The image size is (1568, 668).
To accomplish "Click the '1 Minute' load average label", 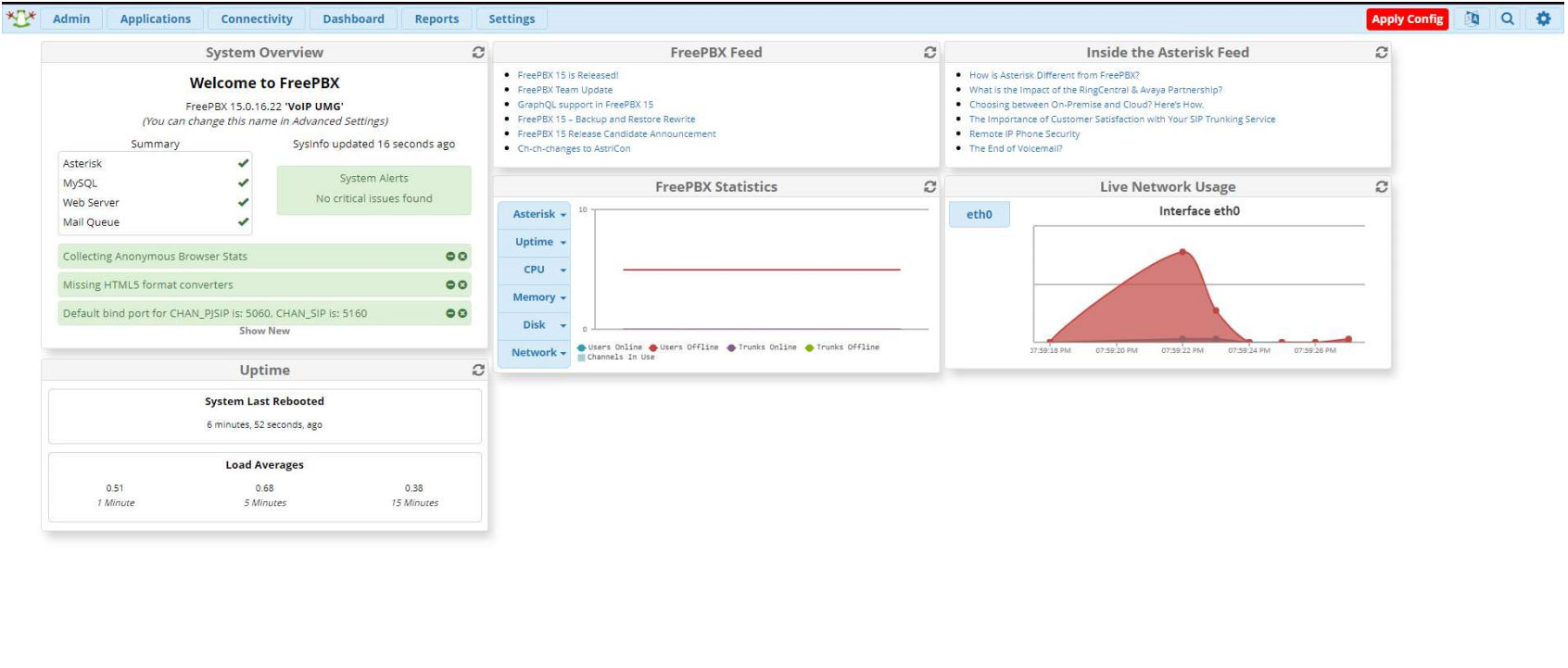I will (116, 503).
